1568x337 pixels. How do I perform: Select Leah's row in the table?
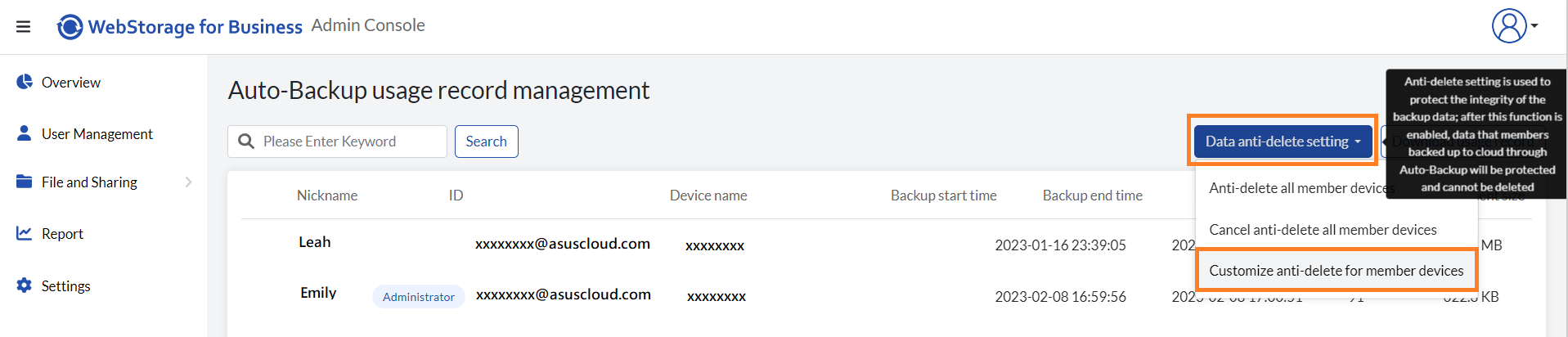coord(887,244)
